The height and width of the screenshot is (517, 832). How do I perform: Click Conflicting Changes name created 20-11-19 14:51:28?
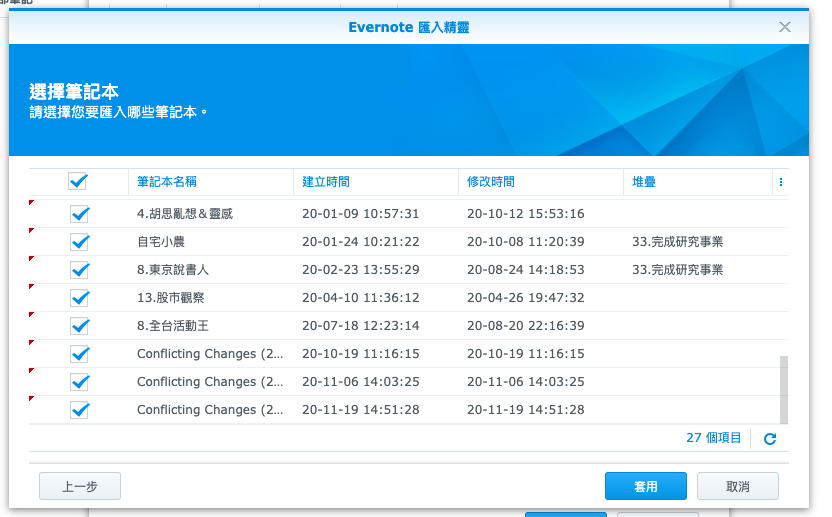click(x=210, y=410)
